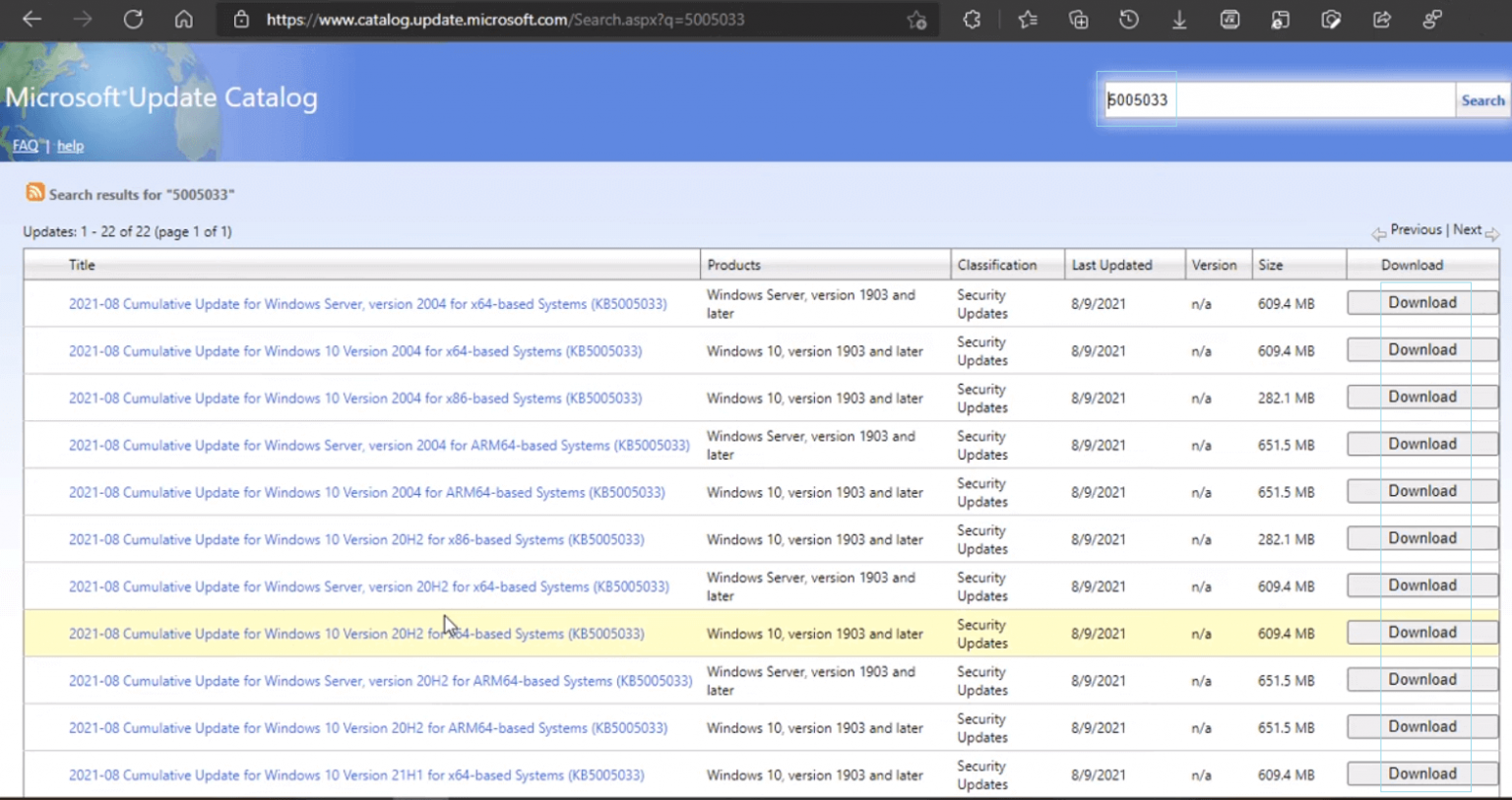The height and width of the screenshot is (800, 1512).
Task: Sort results by Size column header
Action: pyautogui.click(x=1270, y=265)
